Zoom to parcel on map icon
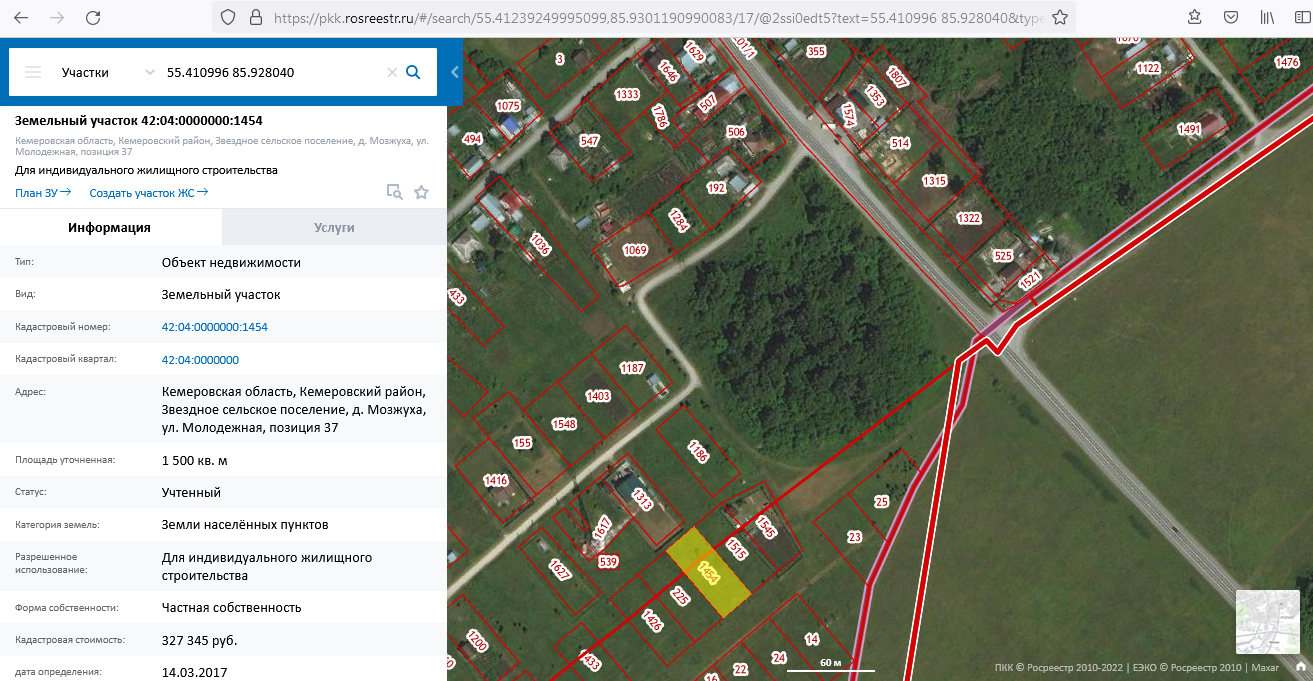The height and width of the screenshot is (681, 1313). point(394,192)
